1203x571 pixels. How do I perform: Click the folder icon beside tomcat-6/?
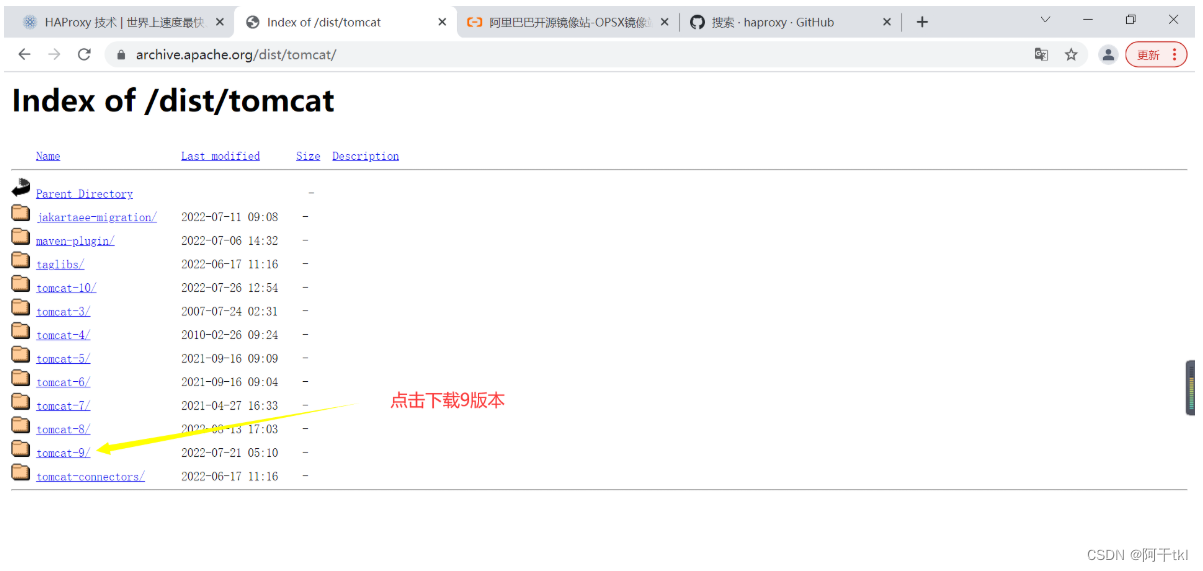tap(20, 378)
